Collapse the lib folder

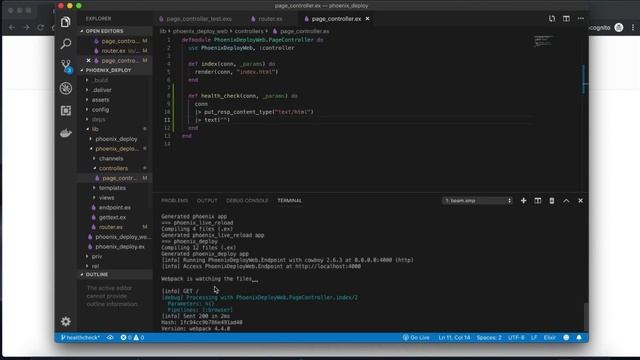(x=95, y=129)
